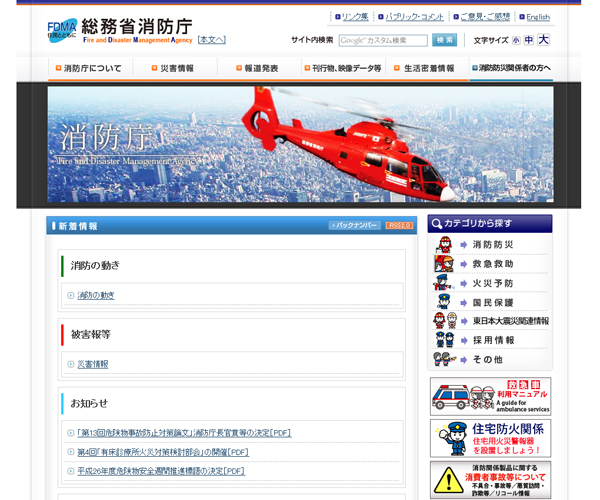
Task: Open the 消防庁について navigation tab
Action: coord(92,68)
